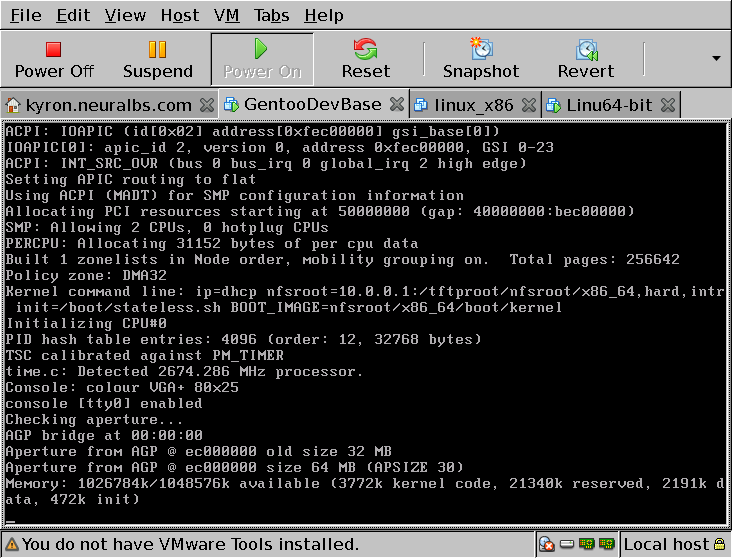Click the greyed Power On button
The width and height of the screenshot is (732, 558).
tap(262, 59)
